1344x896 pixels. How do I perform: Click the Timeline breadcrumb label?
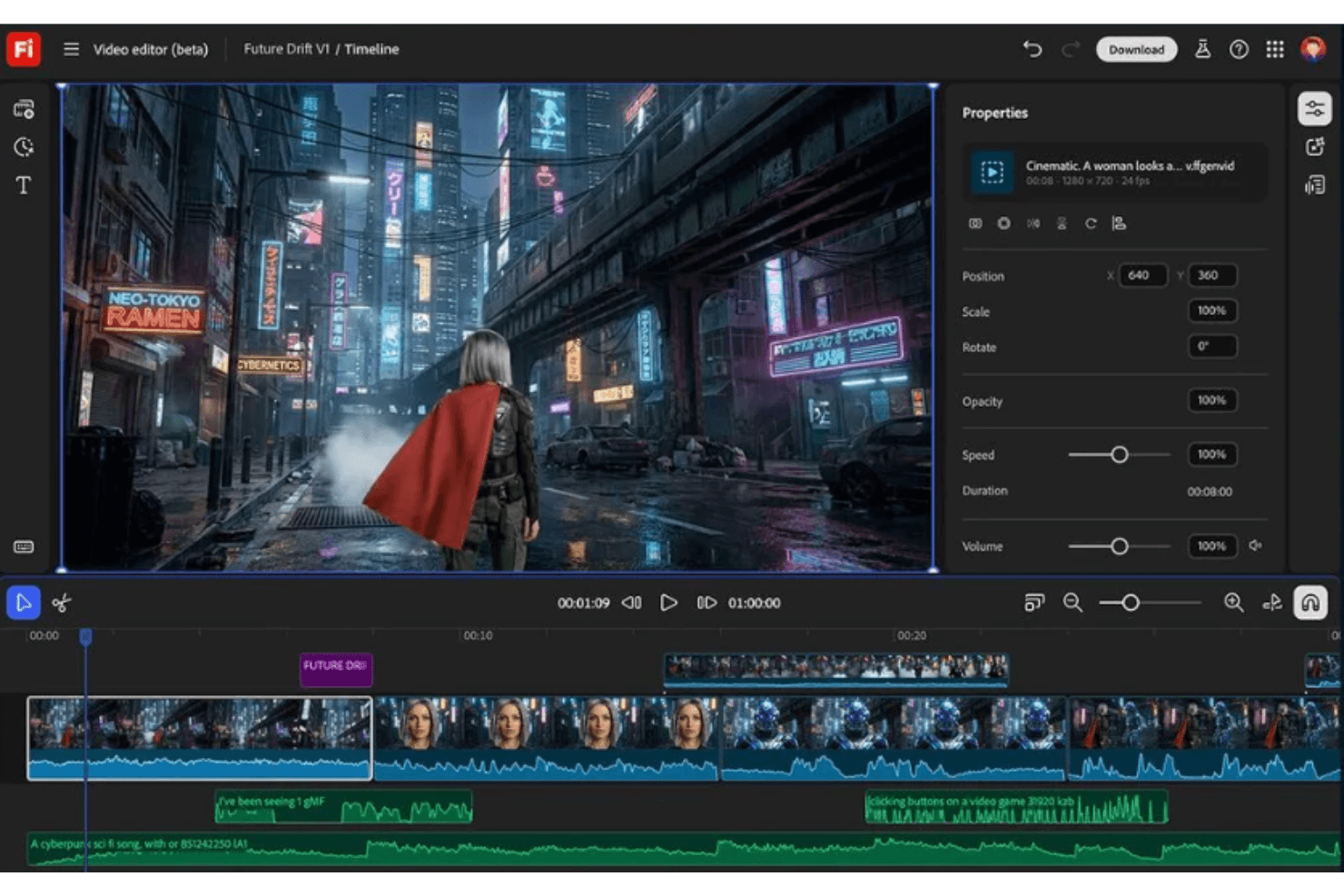371,49
